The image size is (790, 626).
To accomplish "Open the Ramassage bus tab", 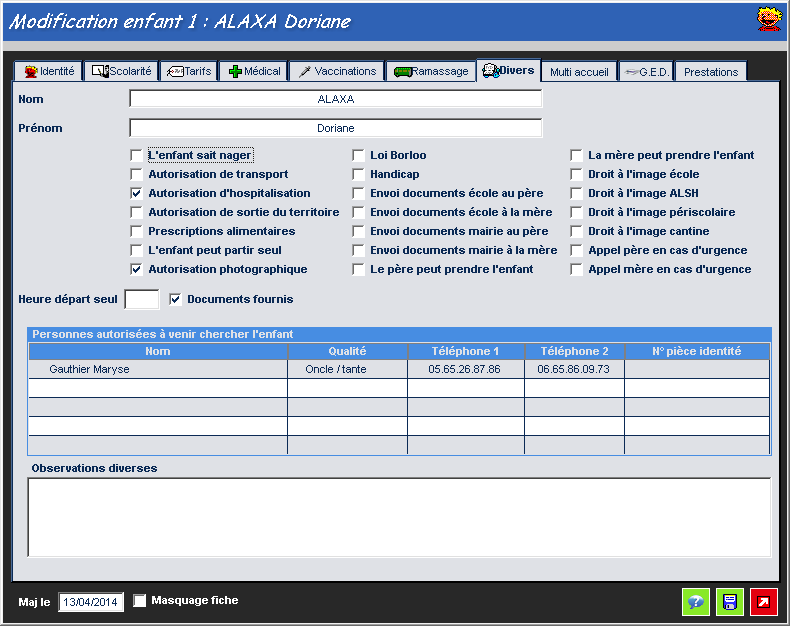I will [x=430, y=72].
